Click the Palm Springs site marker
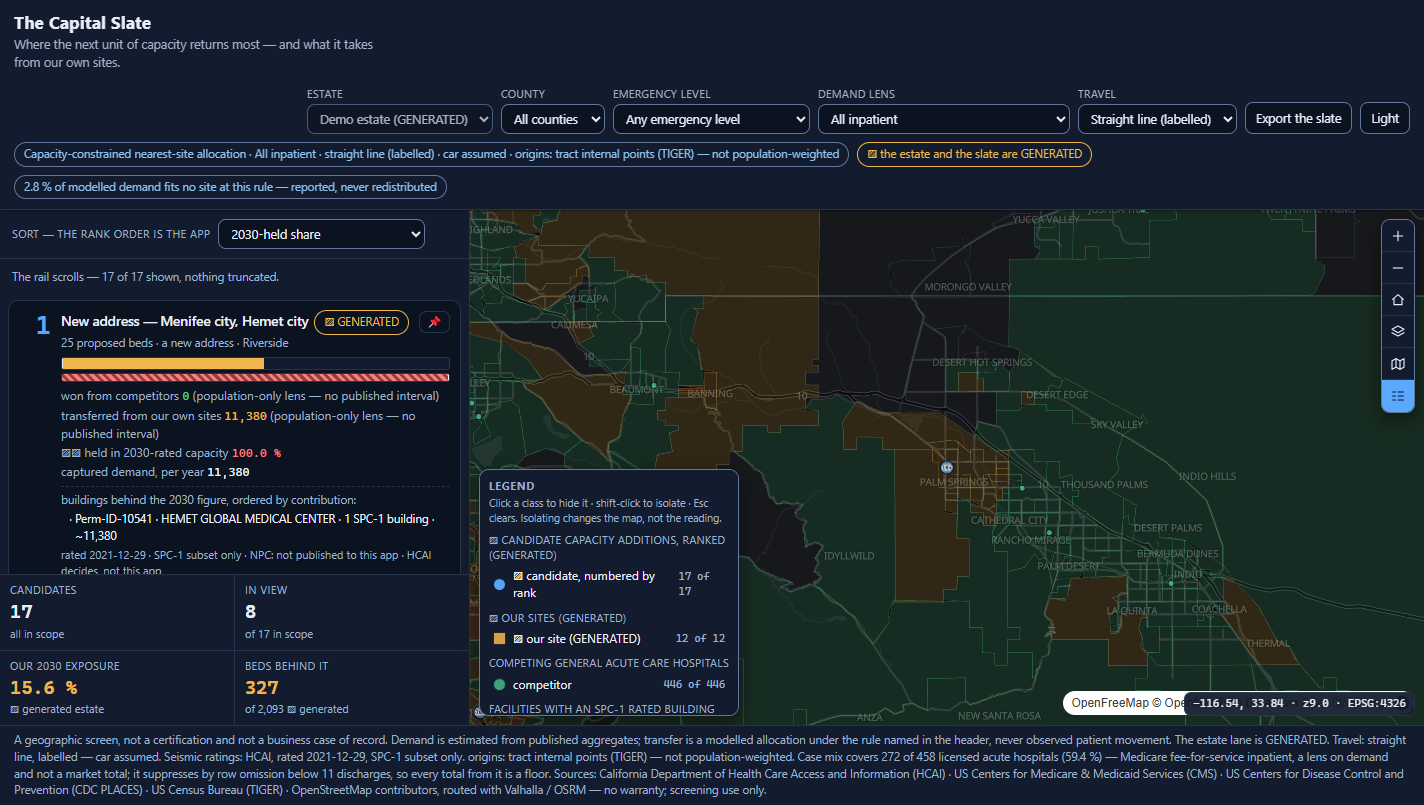This screenshot has height=805, width=1424. coord(946,467)
